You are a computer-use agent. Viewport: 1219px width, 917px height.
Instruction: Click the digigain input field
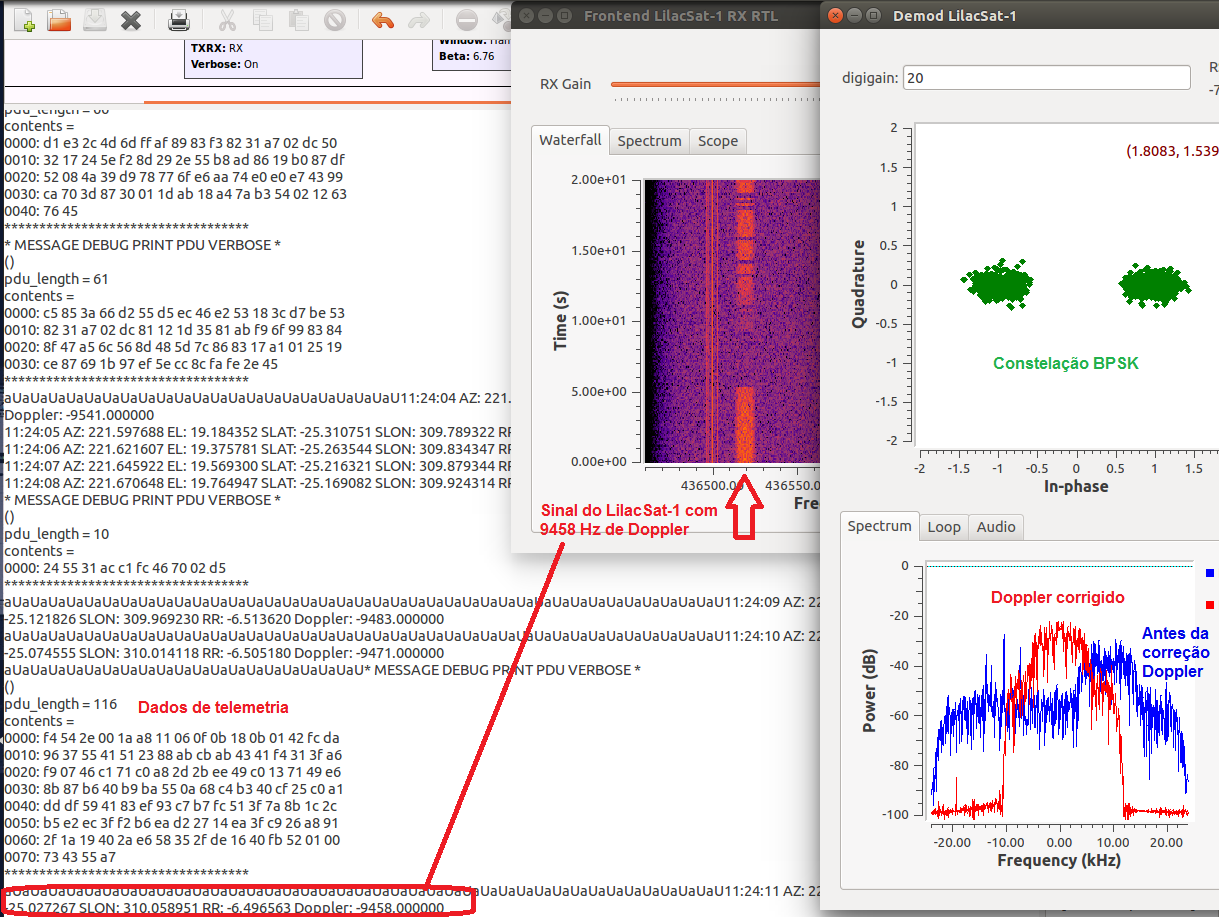1045,78
